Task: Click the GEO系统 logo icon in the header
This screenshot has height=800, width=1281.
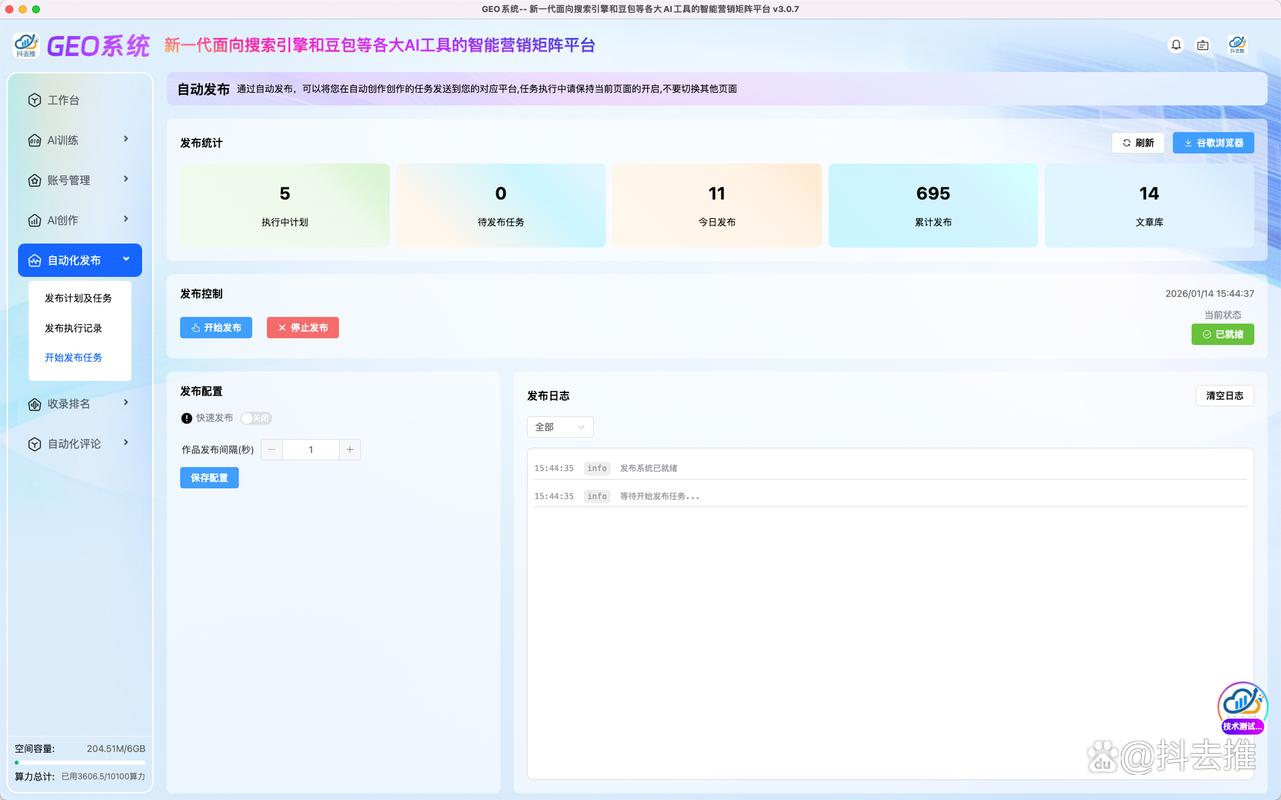Action: (26, 46)
